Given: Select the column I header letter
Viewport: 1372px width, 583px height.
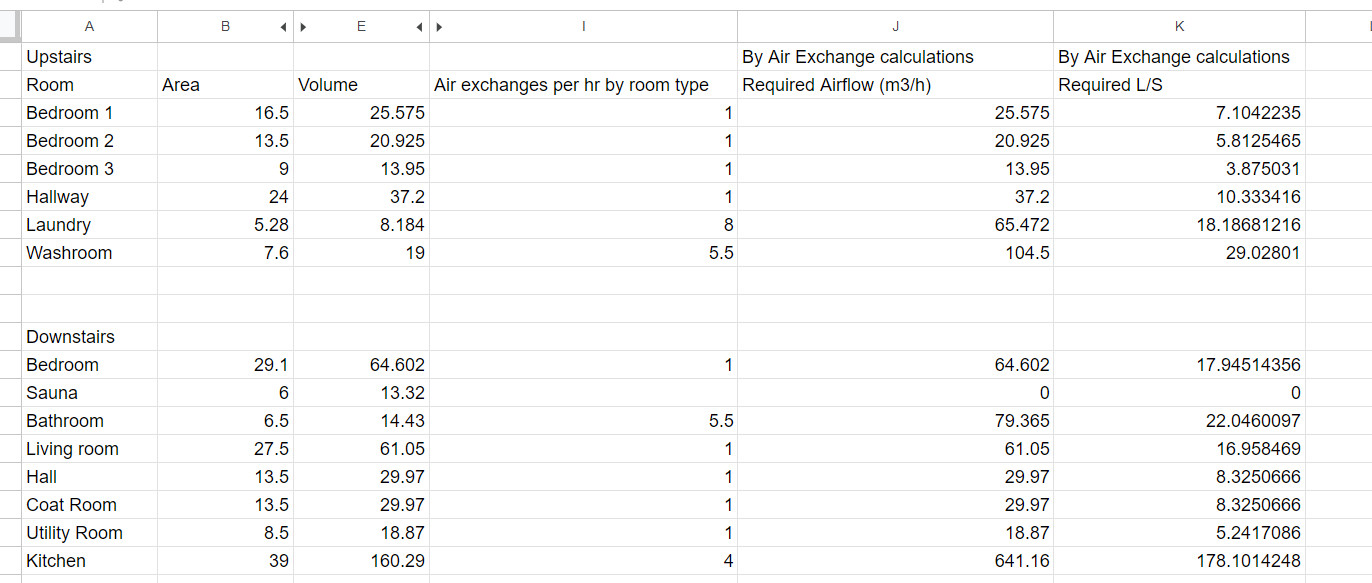Looking at the screenshot, I should [584, 27].
